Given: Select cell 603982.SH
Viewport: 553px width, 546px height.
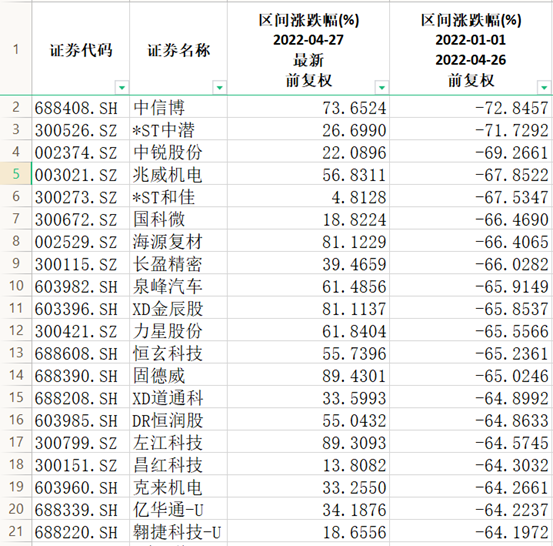Looking at the screenshot, I should point(81,286).
